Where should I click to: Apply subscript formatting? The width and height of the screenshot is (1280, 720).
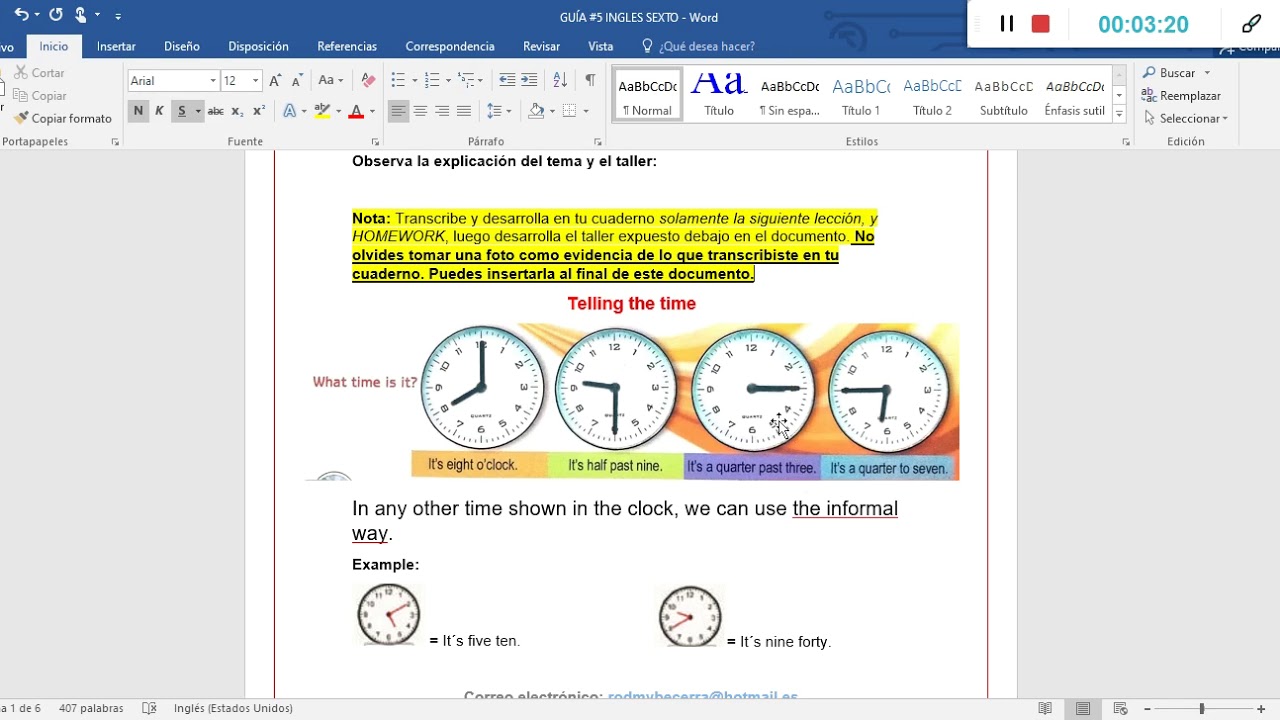[238, 111]
